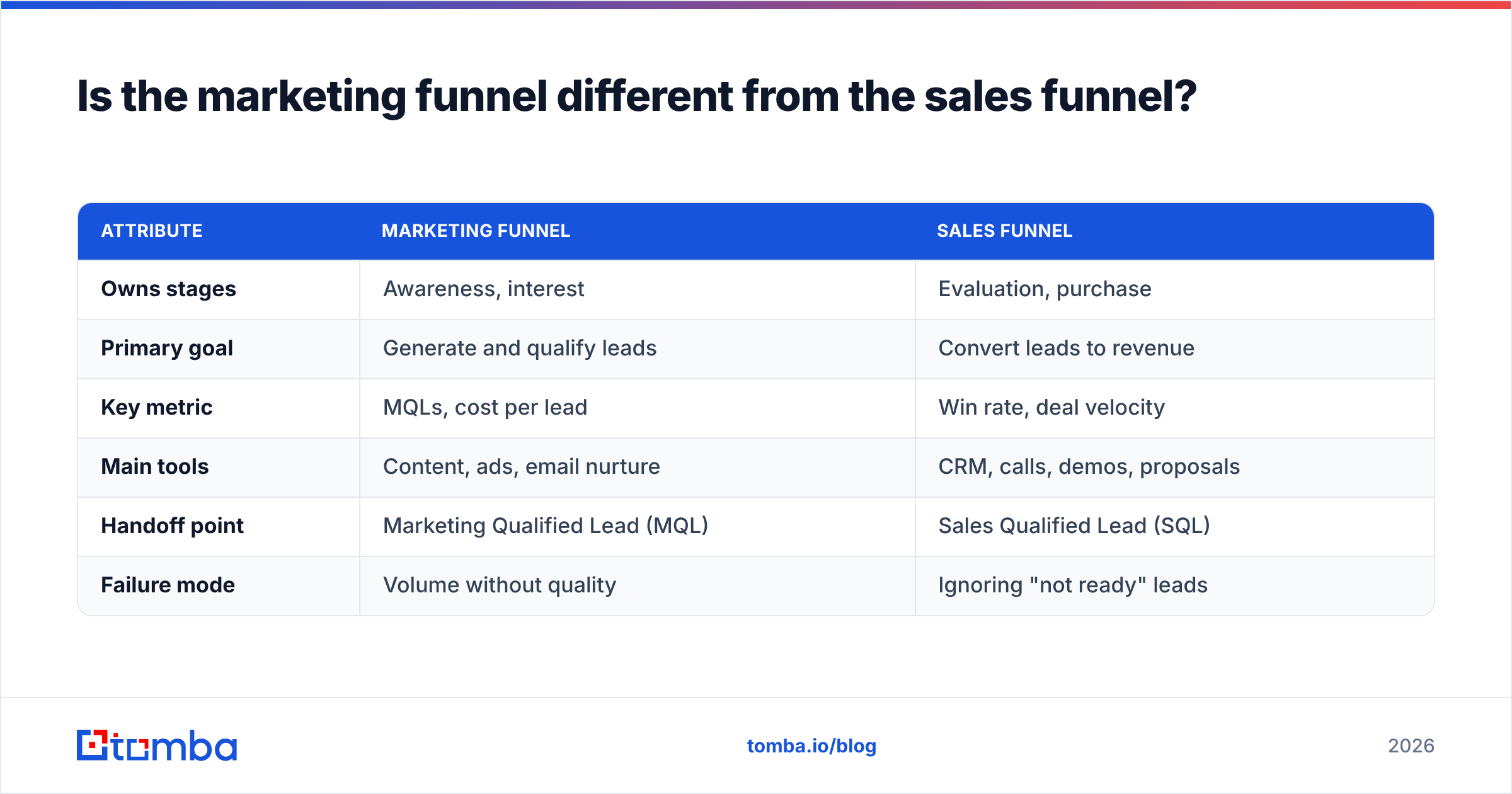Click 'CRM, calls, demos, proposals' cell
The image size is (1512, 794).
(x=1174, y=467)
